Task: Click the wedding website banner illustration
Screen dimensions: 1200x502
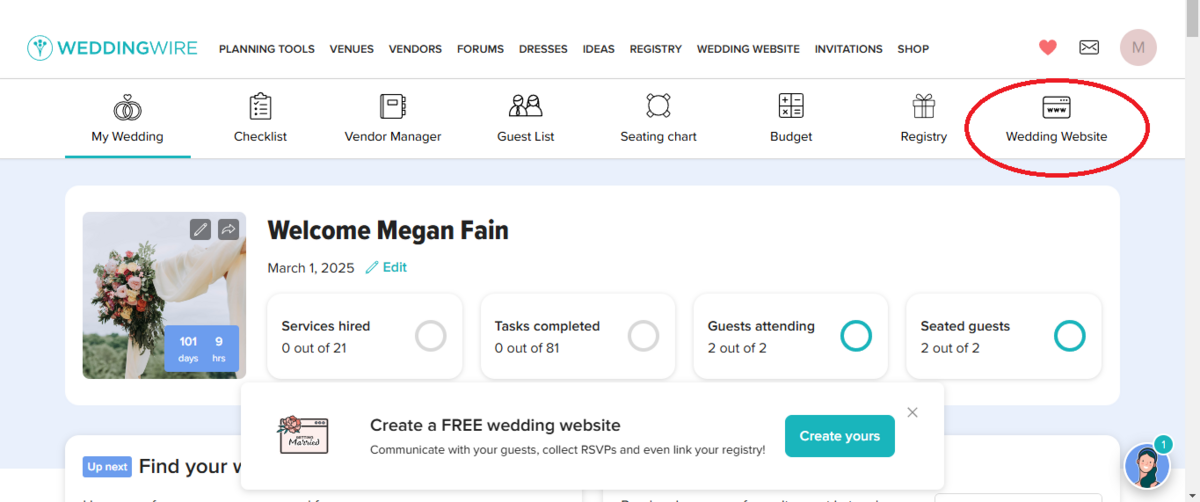Action: [303, 435]
